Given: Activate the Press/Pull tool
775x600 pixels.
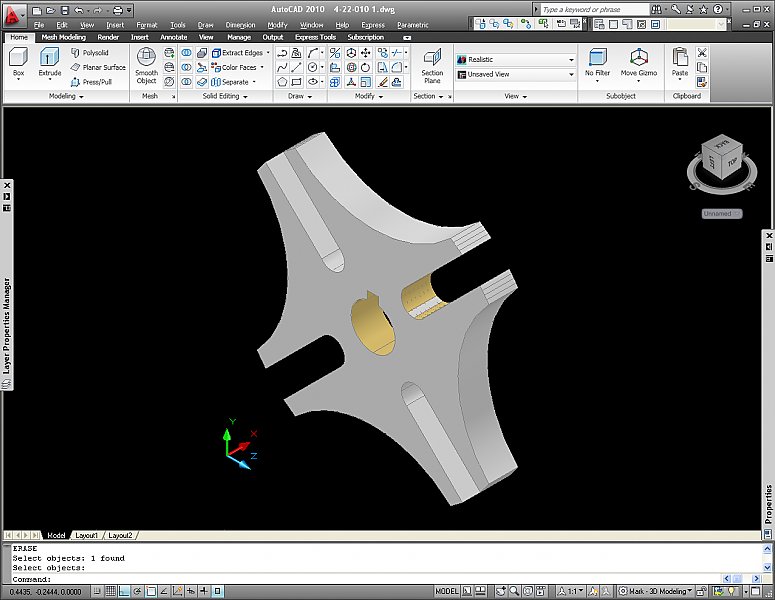Looking at the screenshot, I should click(x=91, y=82).
